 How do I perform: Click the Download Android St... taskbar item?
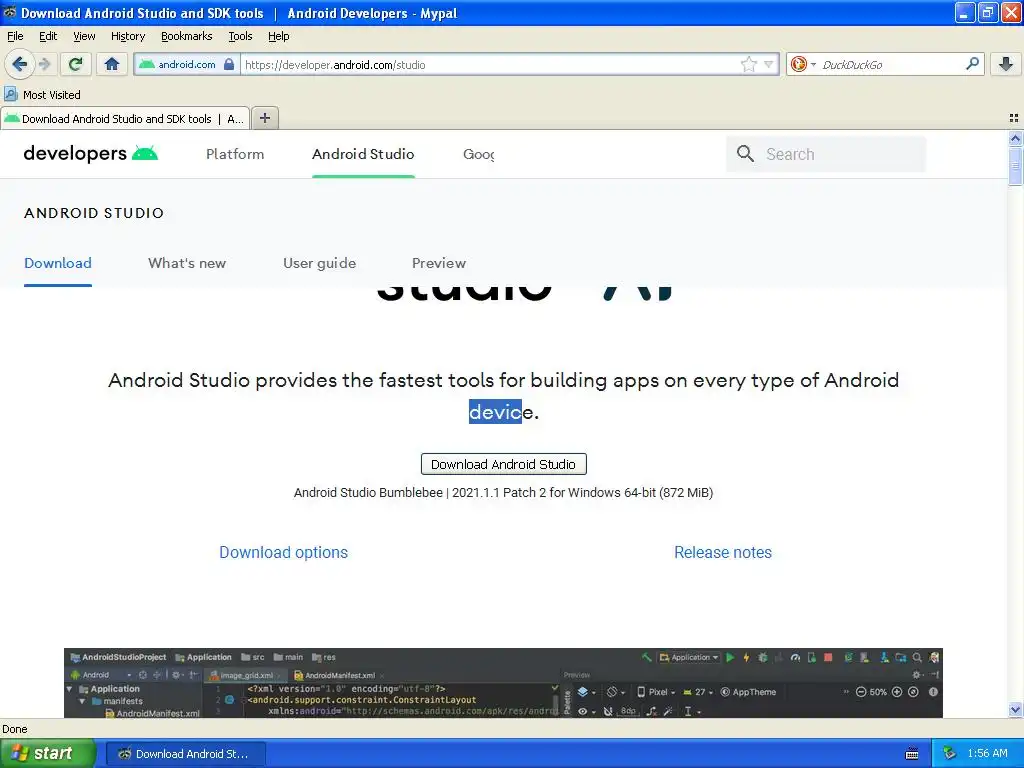[185, 754]
